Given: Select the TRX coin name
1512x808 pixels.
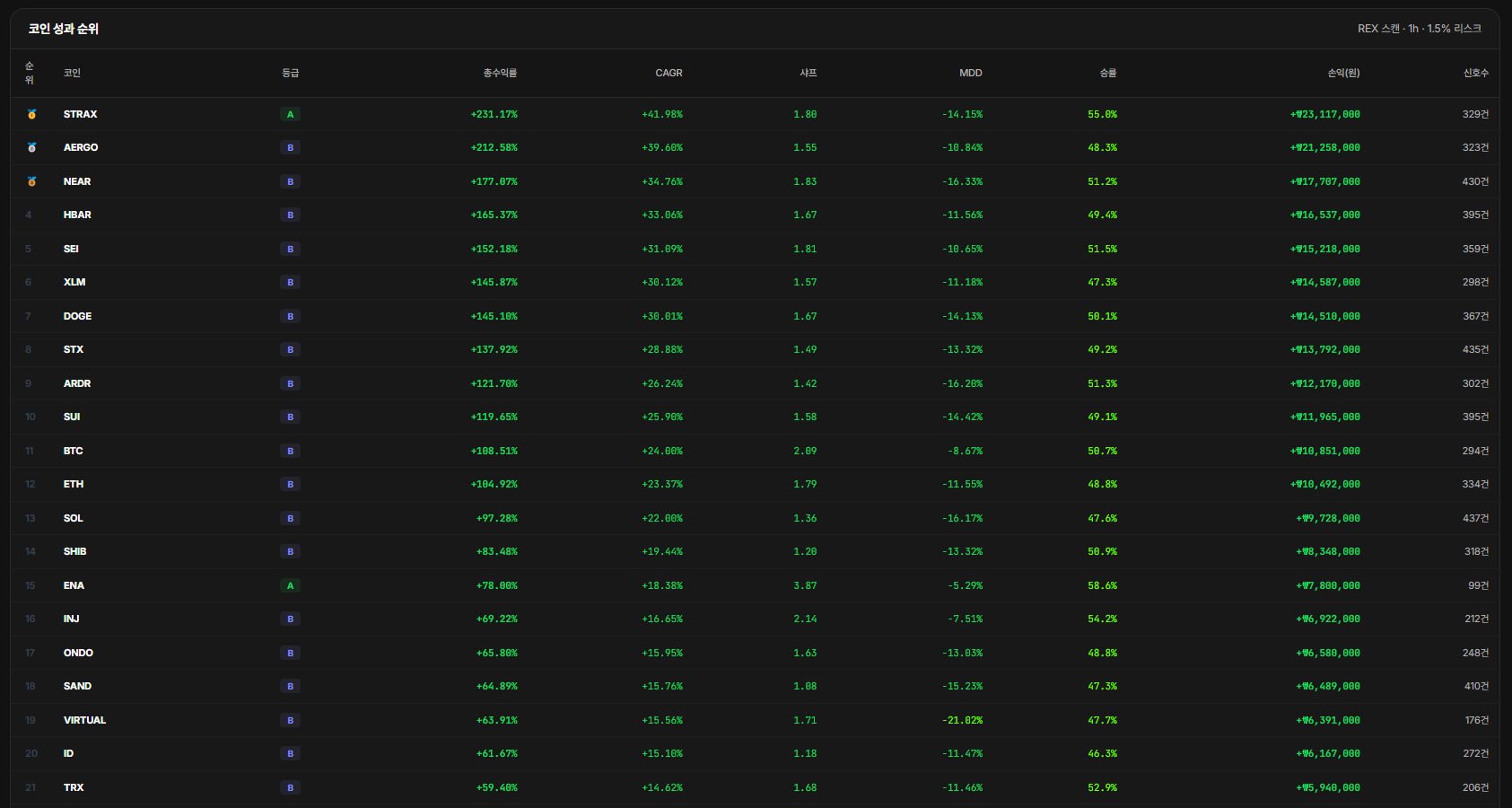Looking at the screenshot, I should 74,787.
